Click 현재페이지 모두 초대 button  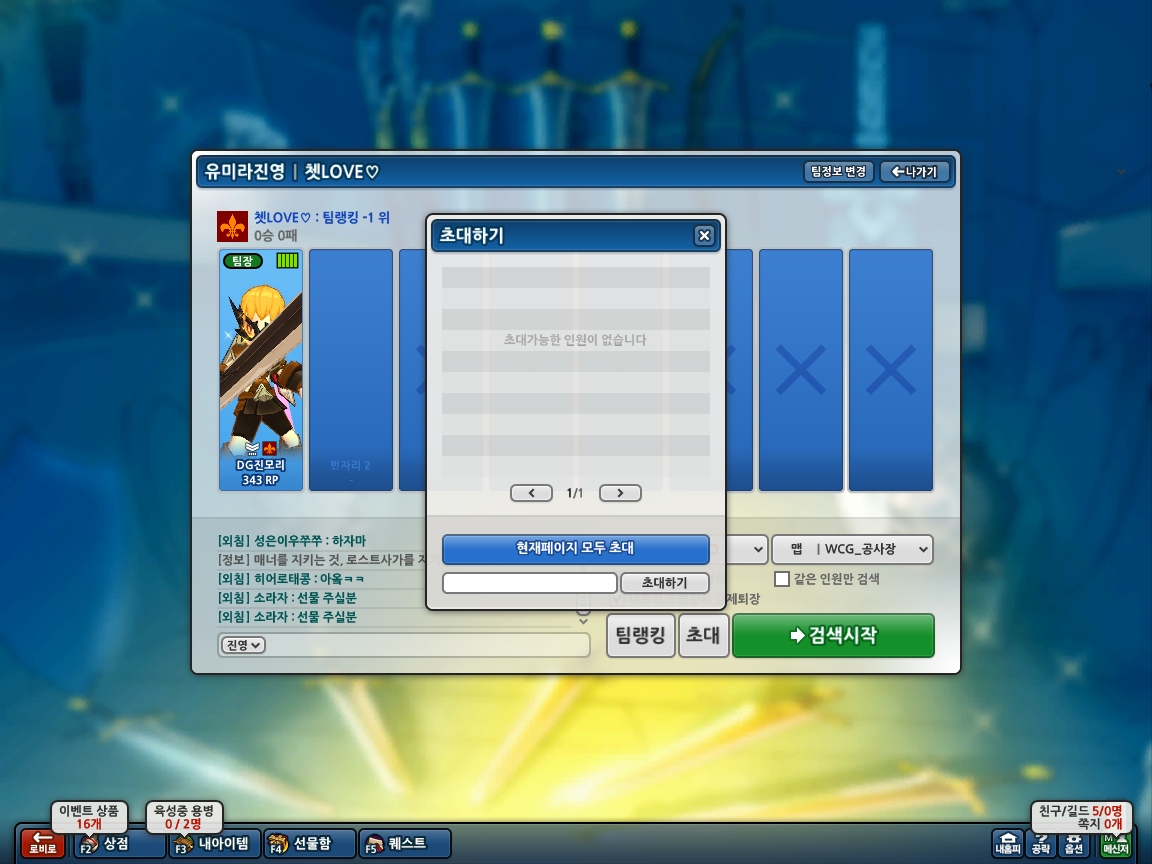tap(575, 548)
